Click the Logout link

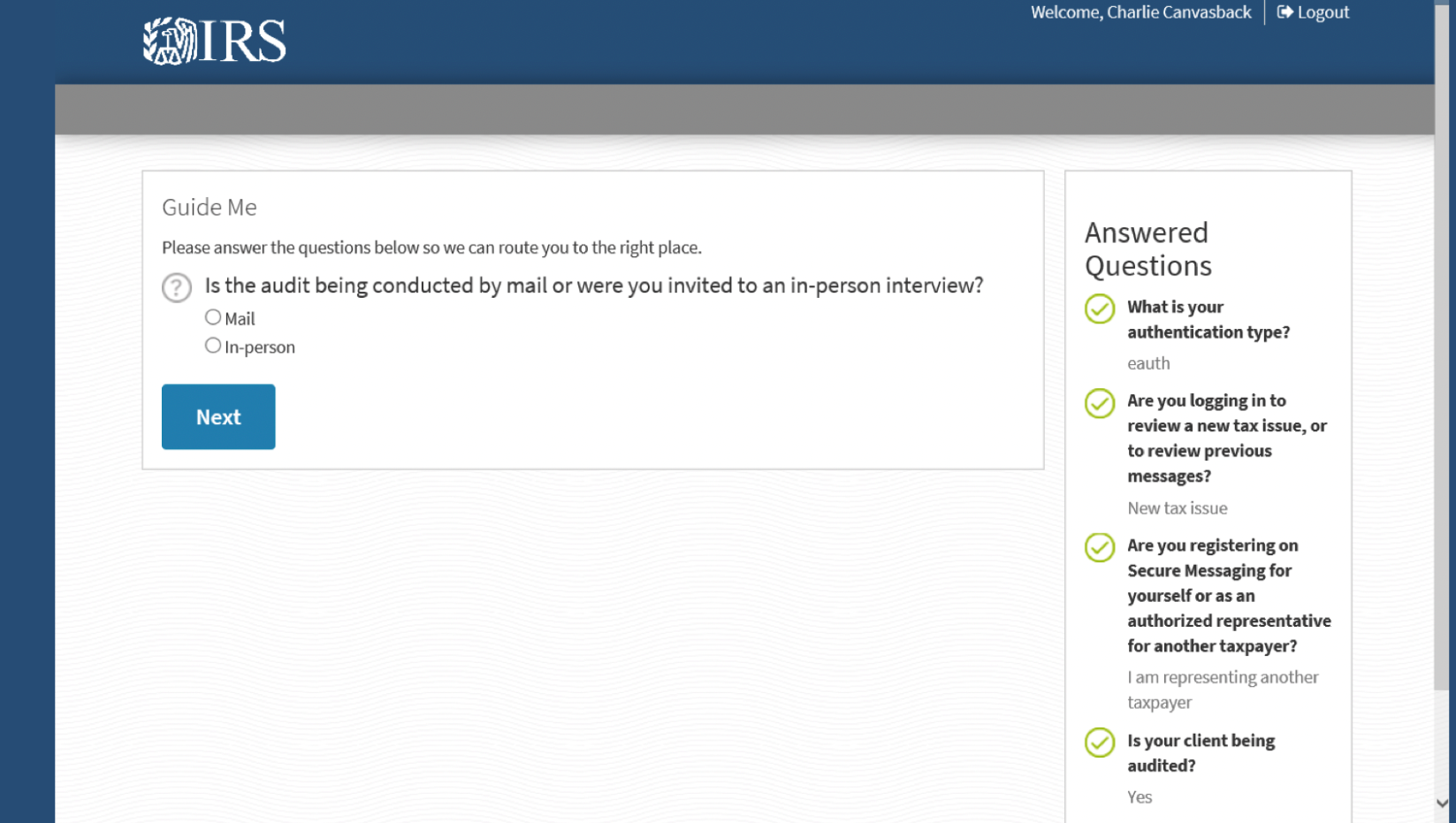1323,12
